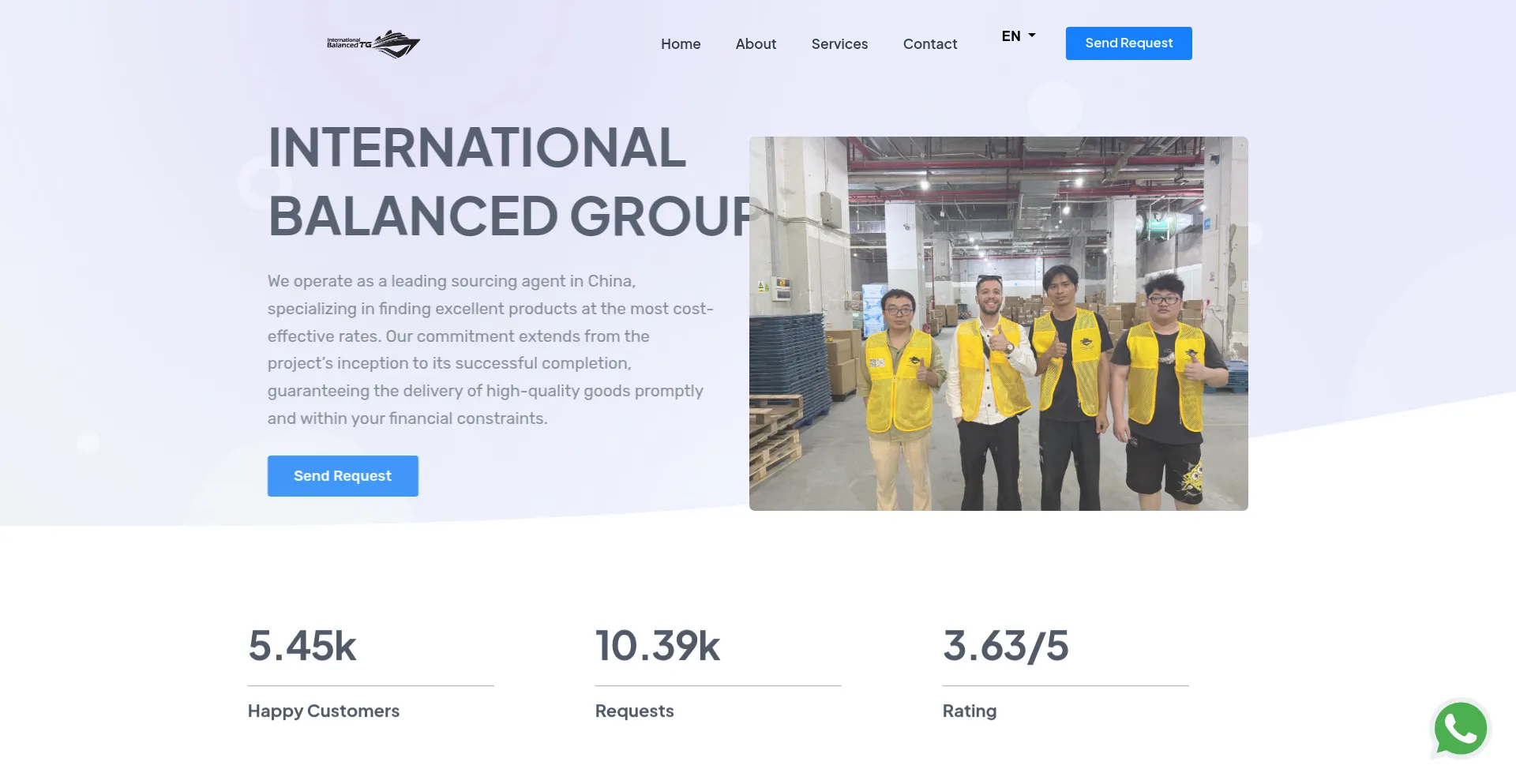Viewport: 1516px width, 784px height.
Task: Click the blue Send Request header button
Action: 1128,43
